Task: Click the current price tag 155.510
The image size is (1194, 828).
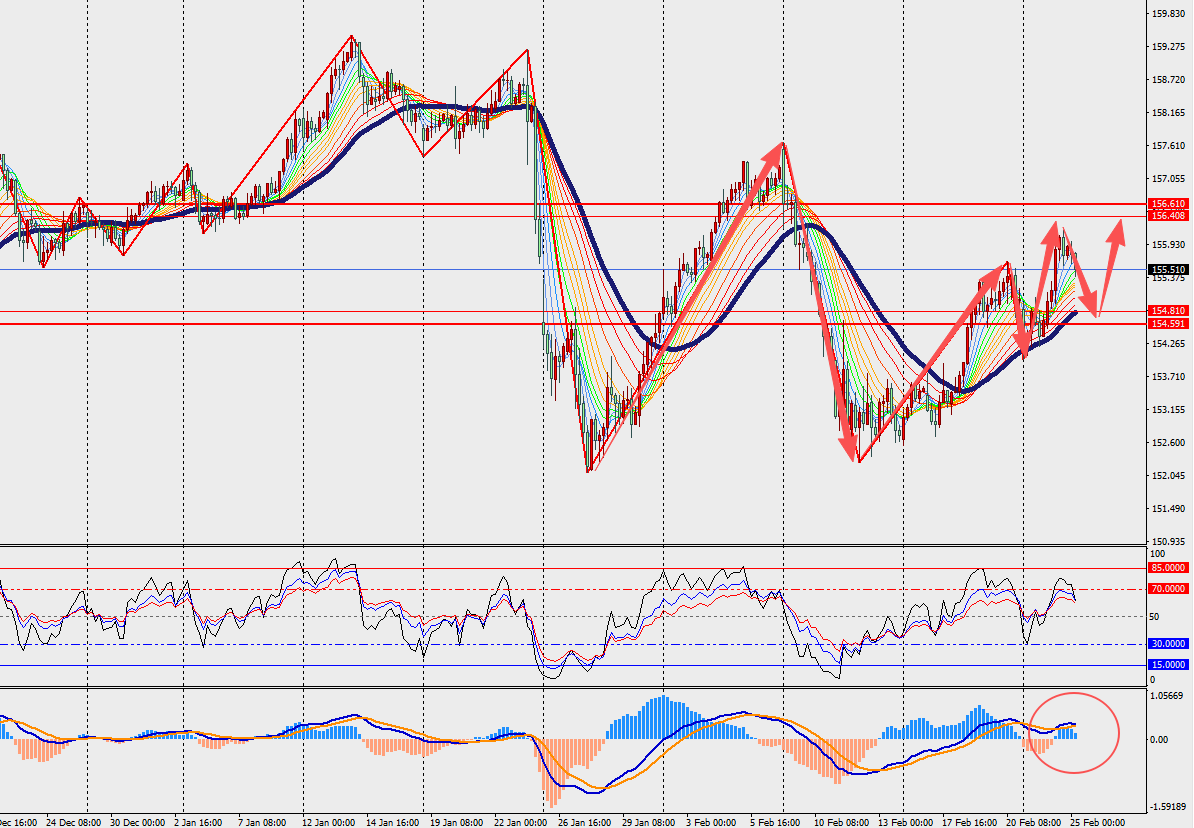Action: [1168, 269]
